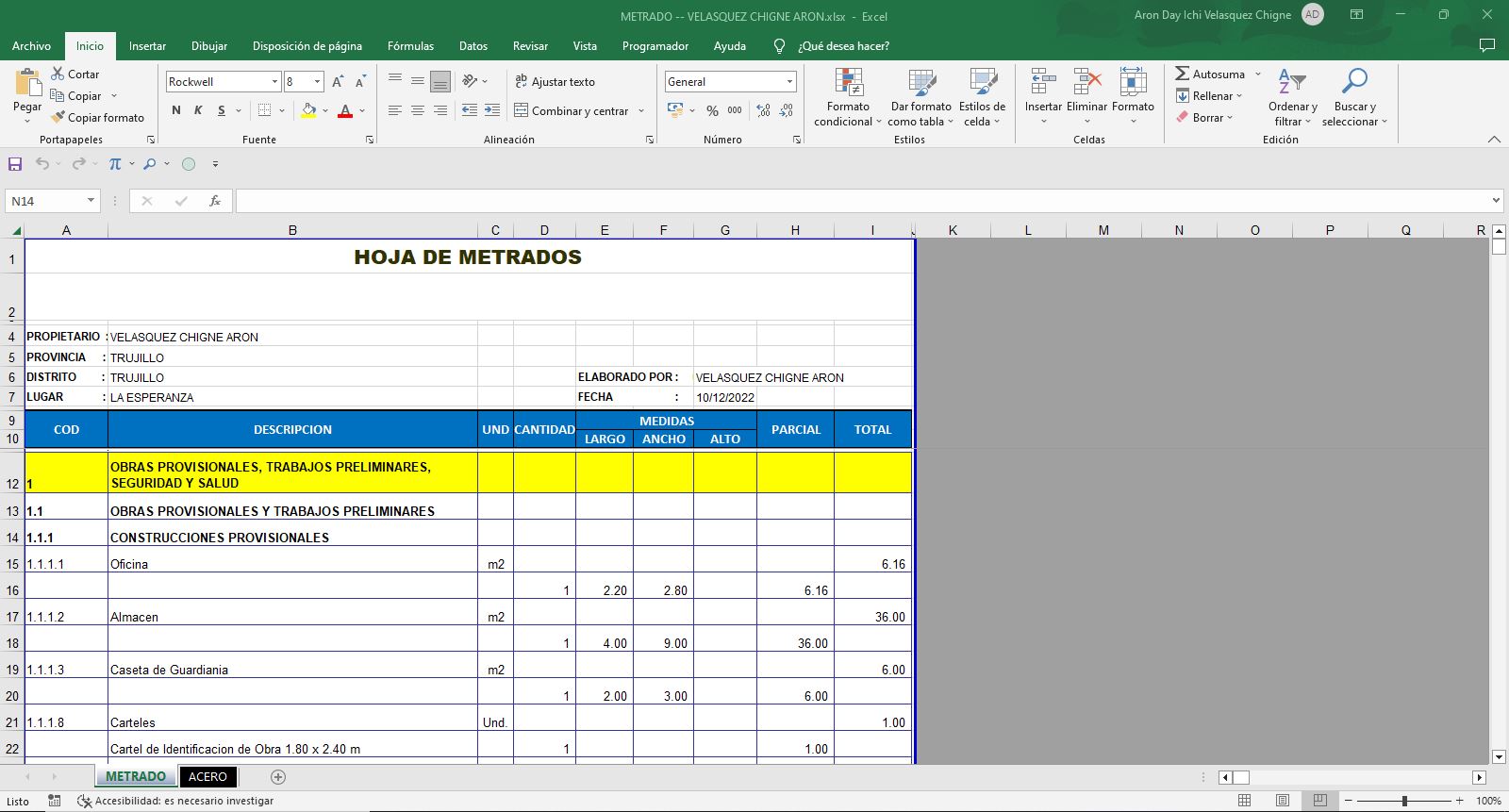This screenshot has height=812, width=1509.
Task: Toggle Ajustar texto wrap text
Action: click(555, 82)
